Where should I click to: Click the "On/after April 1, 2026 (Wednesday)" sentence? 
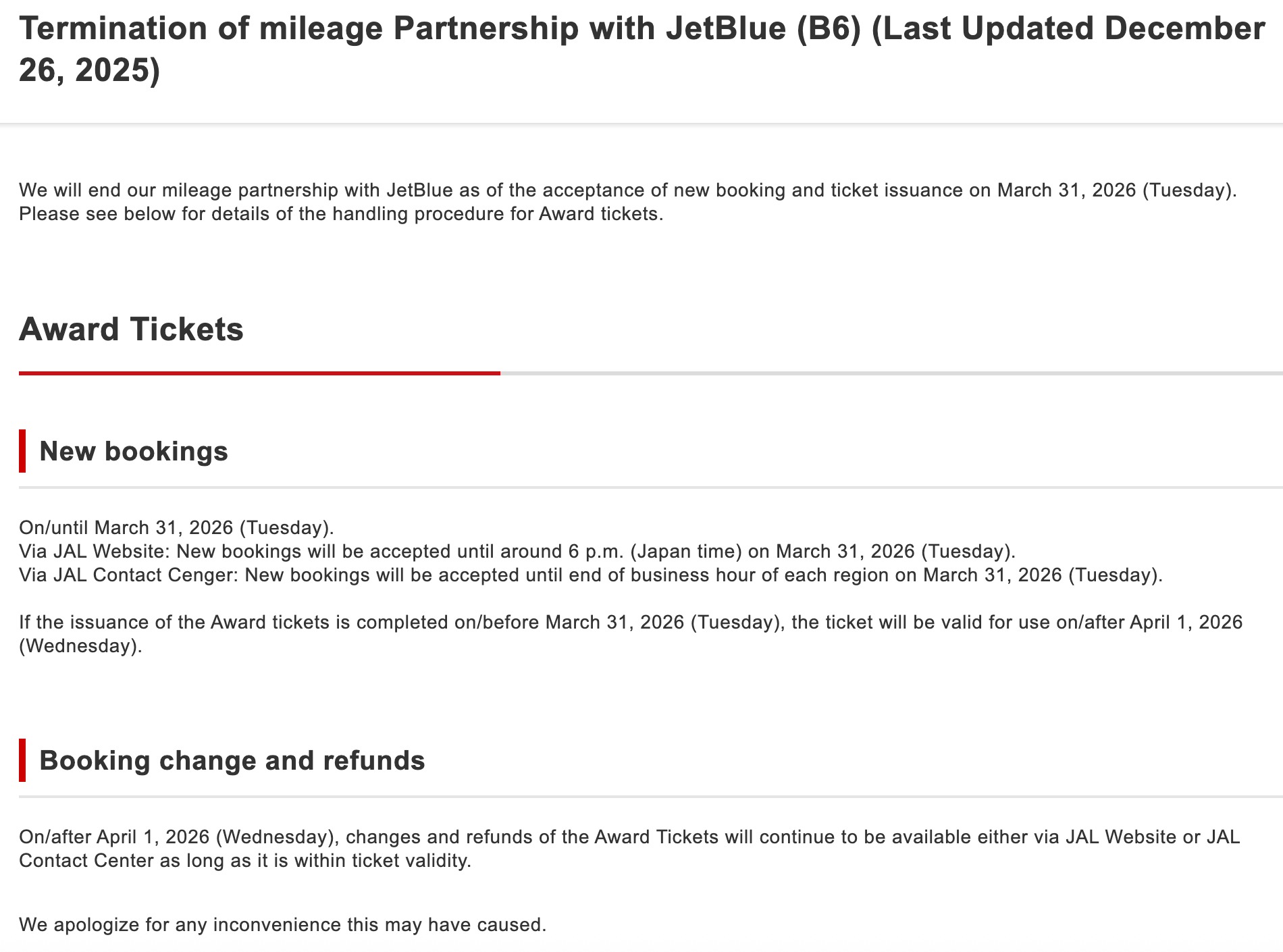pyautogui.click(x=629, y=837)
